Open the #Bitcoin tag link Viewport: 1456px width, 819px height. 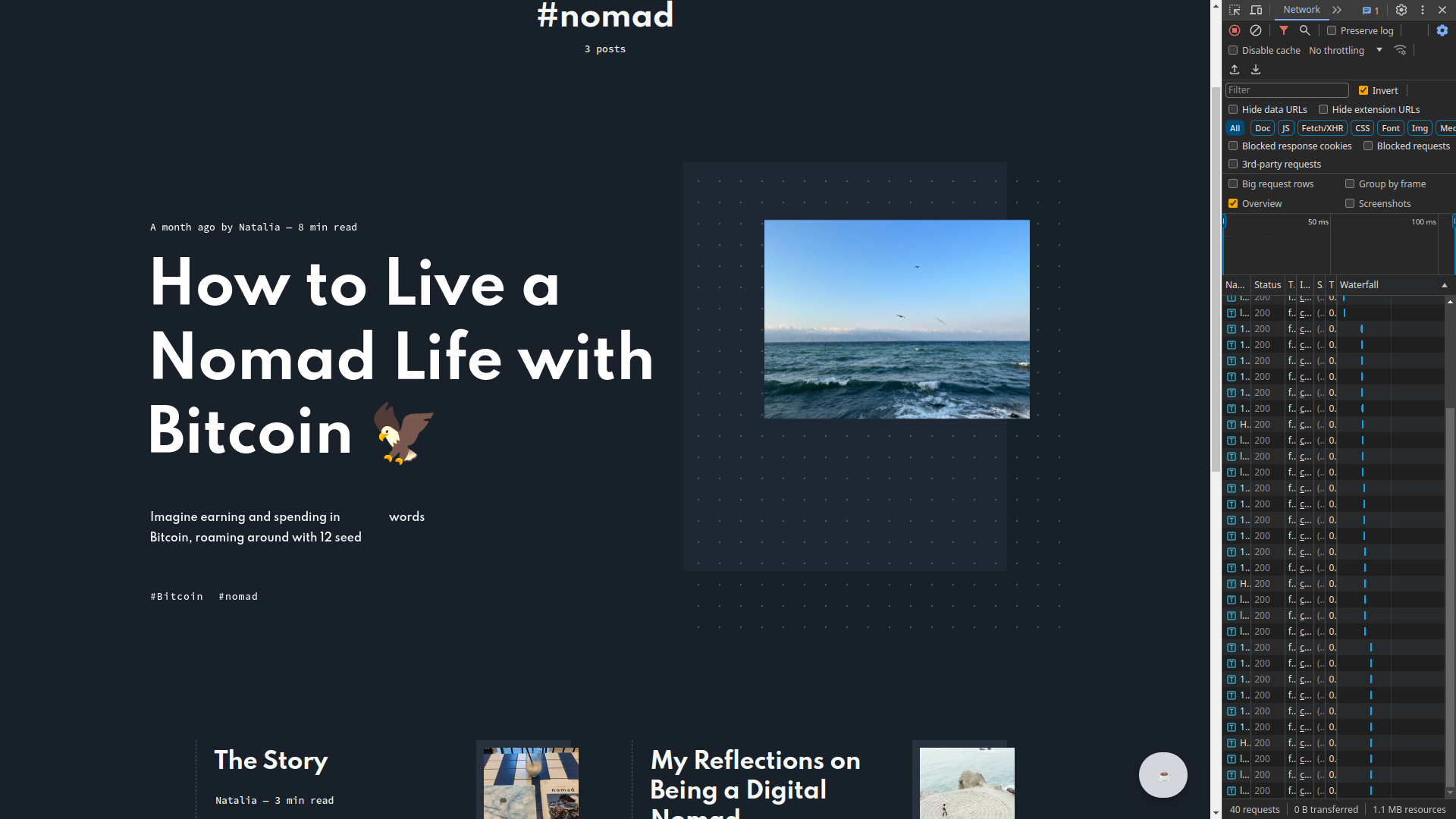click(x=177, y=597)
